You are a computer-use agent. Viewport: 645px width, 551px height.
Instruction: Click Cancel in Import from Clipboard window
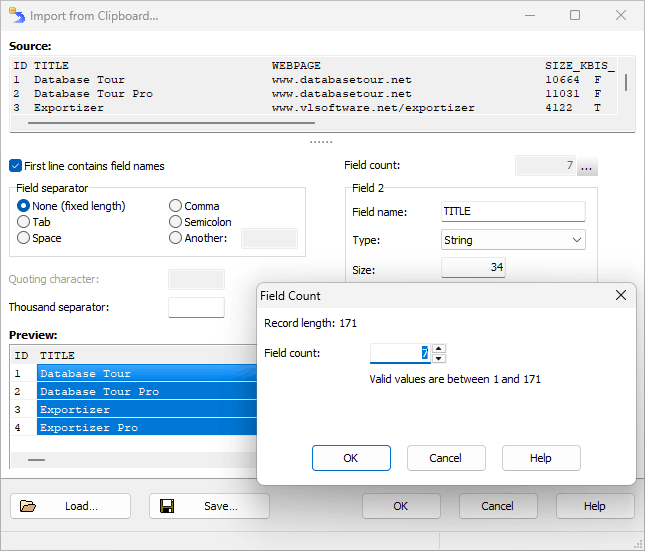click(498, 506)
